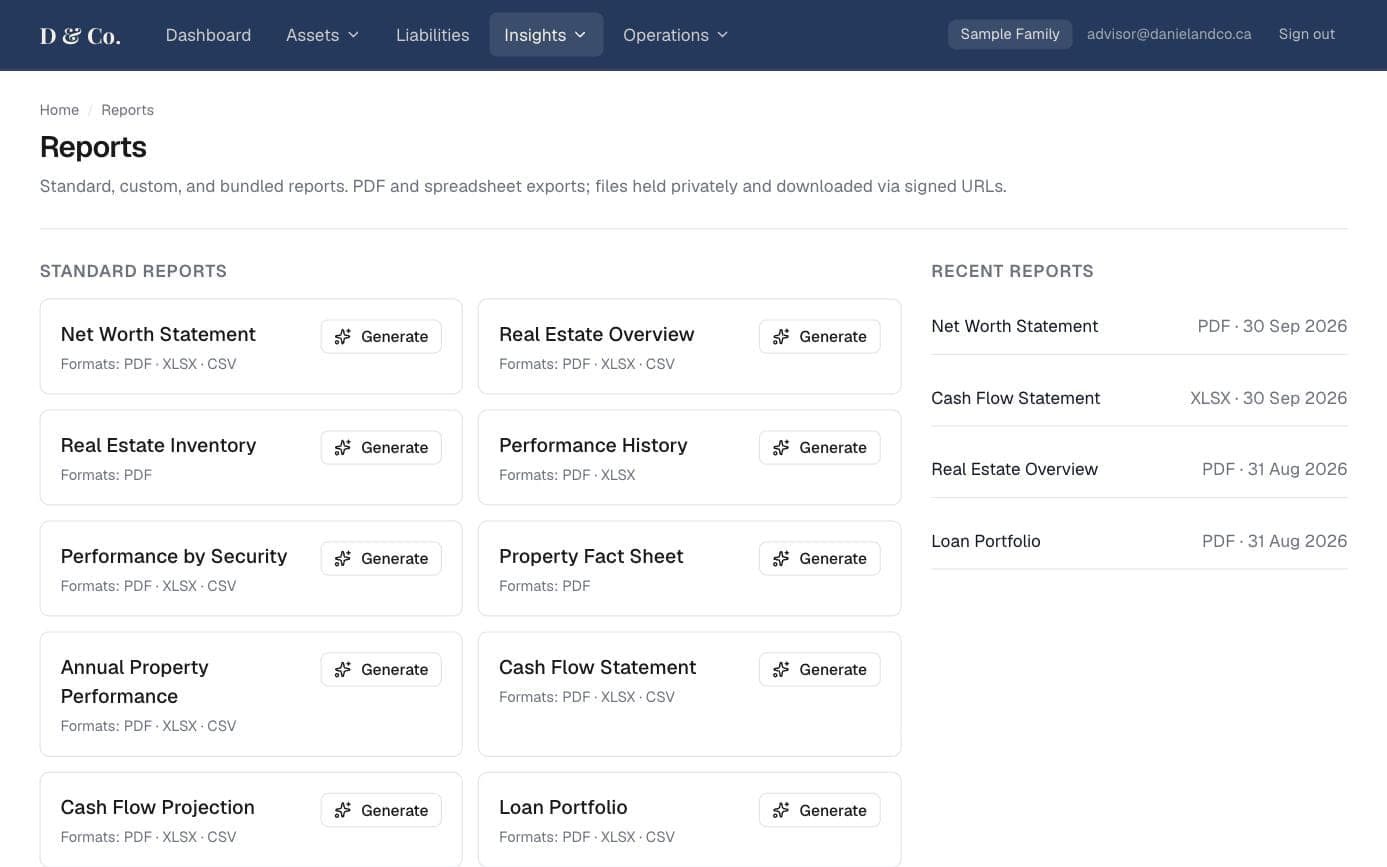
Task: Click sparkle icon on Loan Portfolio Generate
Action: [x=781, y=811]
